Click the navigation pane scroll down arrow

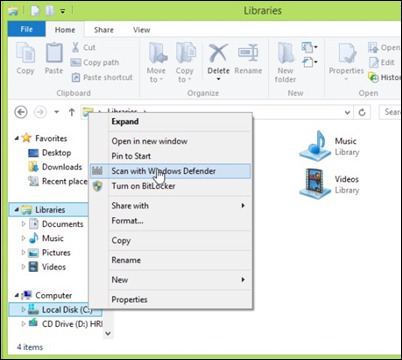click(x=108, y=333)
